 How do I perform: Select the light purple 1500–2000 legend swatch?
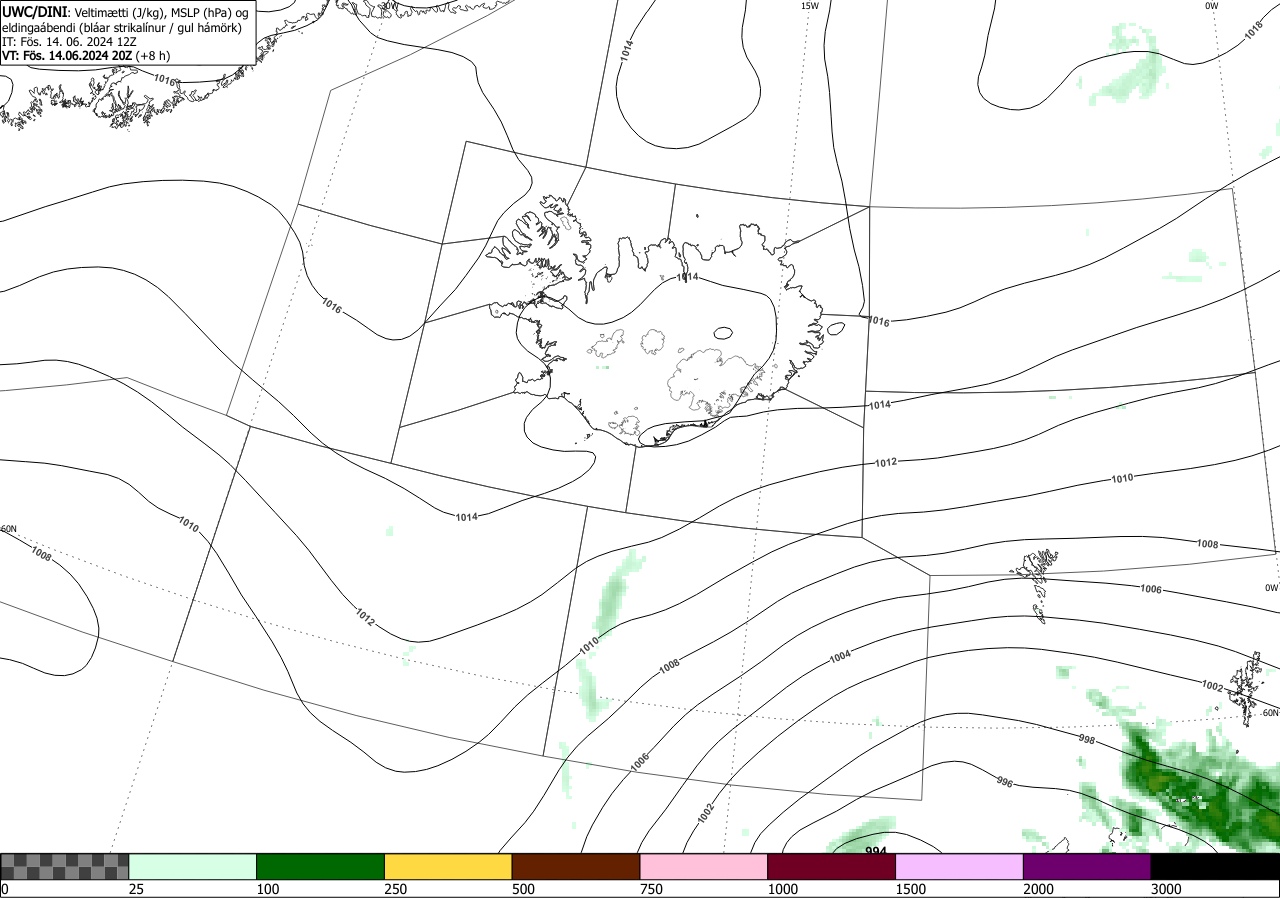(x=959, y=866)
